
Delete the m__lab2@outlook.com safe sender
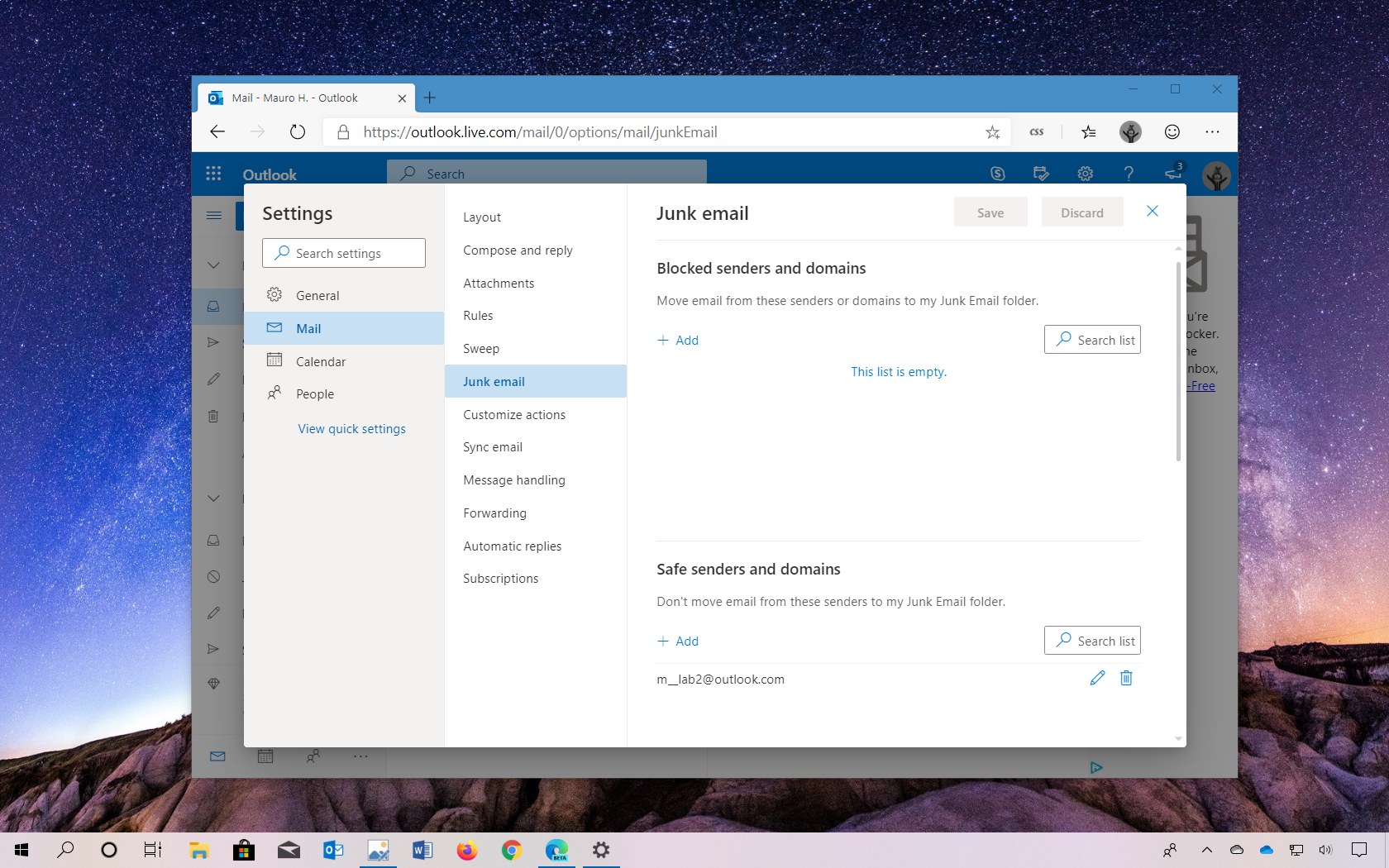[1125, 678]
